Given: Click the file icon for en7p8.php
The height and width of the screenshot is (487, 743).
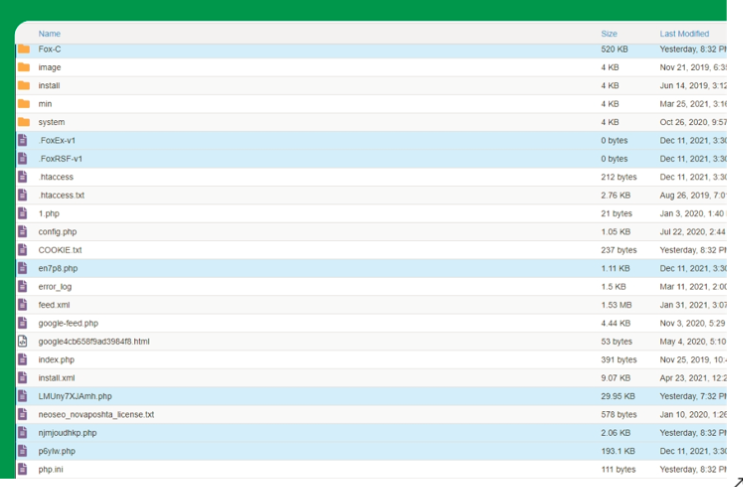Looking at the screenshot, I should [x=22, y=268].
